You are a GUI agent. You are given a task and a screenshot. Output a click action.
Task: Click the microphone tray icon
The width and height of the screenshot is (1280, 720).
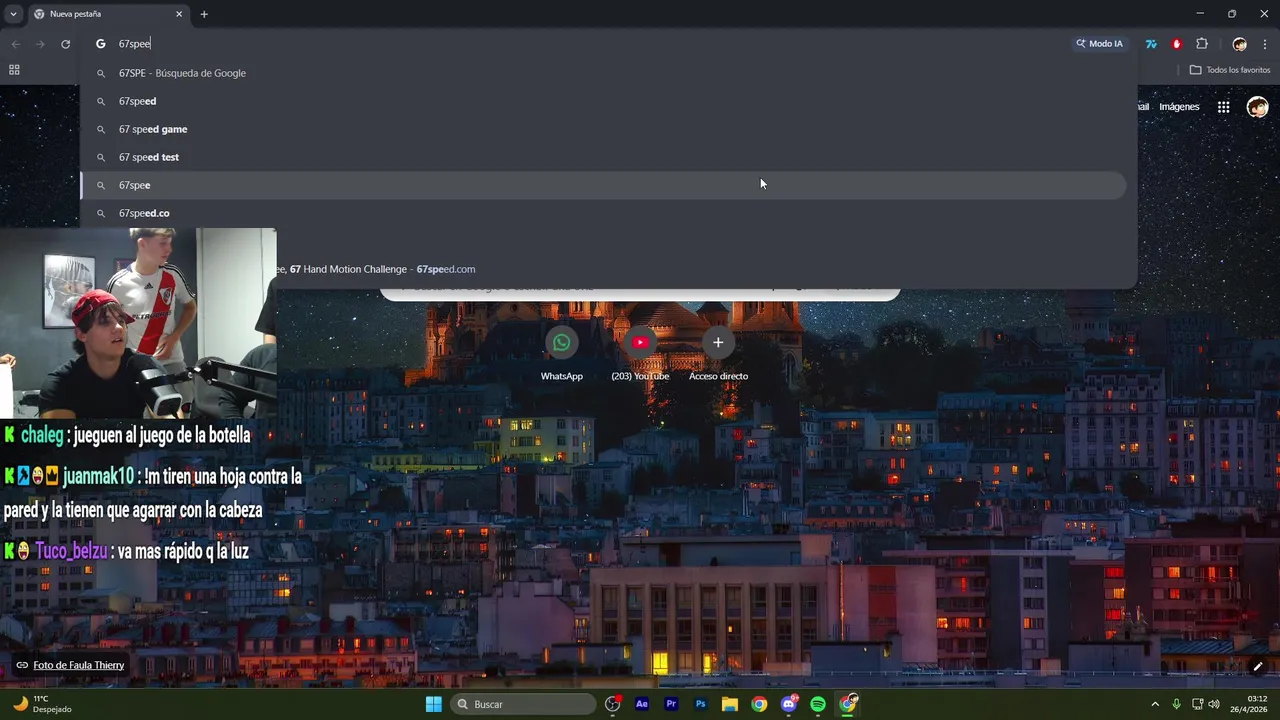click(1177, 704)
